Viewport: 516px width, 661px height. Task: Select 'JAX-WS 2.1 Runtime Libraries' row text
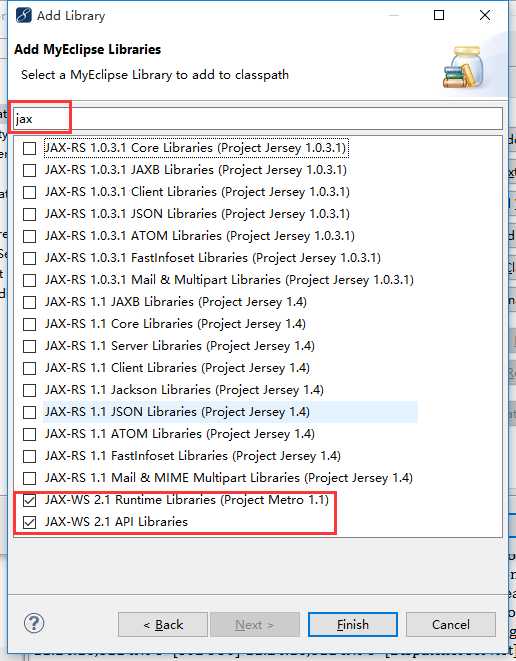(x=187, y=500)
